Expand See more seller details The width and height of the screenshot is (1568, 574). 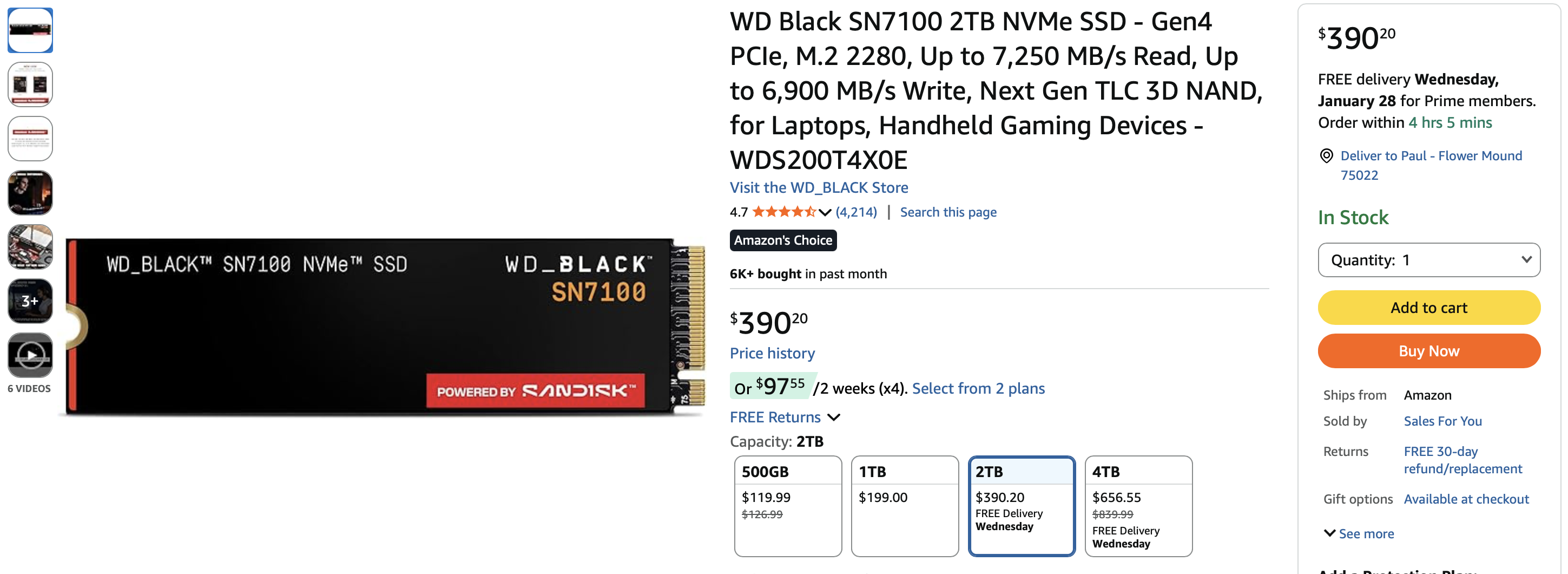[x=1359, y=534]
